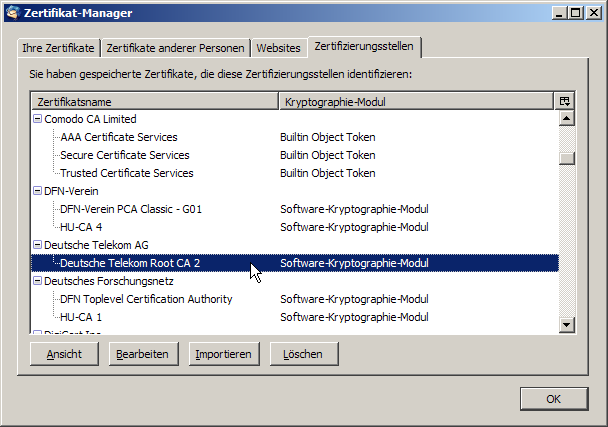Image resolution: width=608 pixels, height=427 pixels.
Task: Collapse the Comodo CA Limited group
Action: [x=37, y=119]
